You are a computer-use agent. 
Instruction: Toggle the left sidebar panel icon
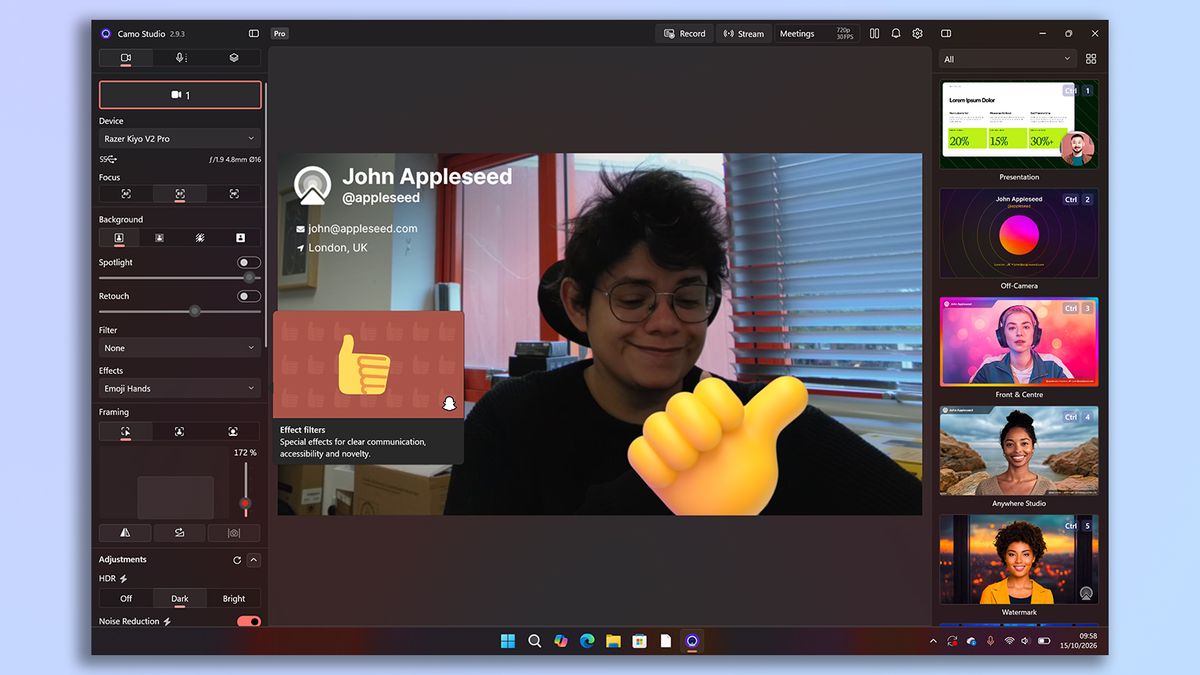click(254, 33)
